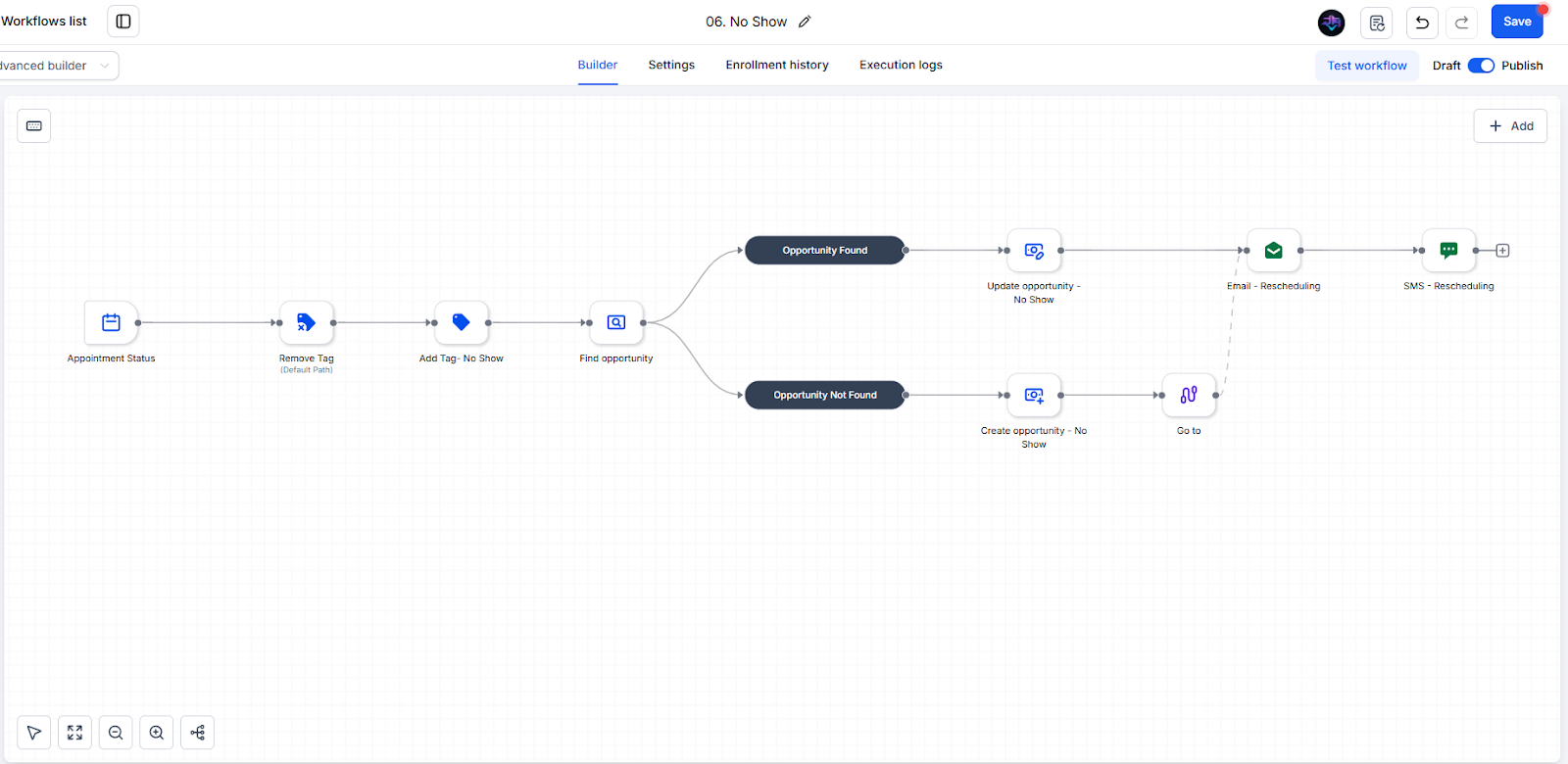Click the (Default Path) label text
The width and height of the screenshot is (1568, 764).
307,370
